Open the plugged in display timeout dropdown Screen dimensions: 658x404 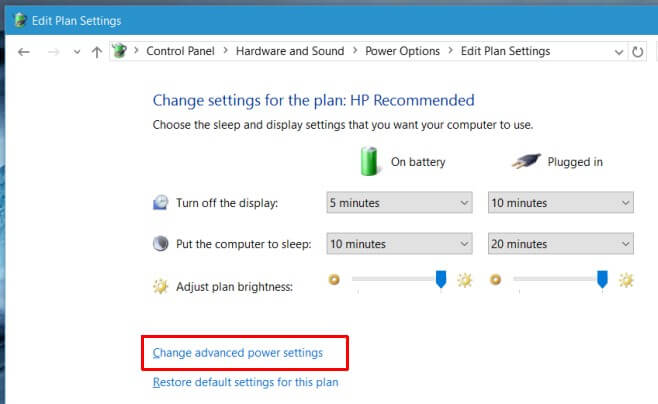561,203
